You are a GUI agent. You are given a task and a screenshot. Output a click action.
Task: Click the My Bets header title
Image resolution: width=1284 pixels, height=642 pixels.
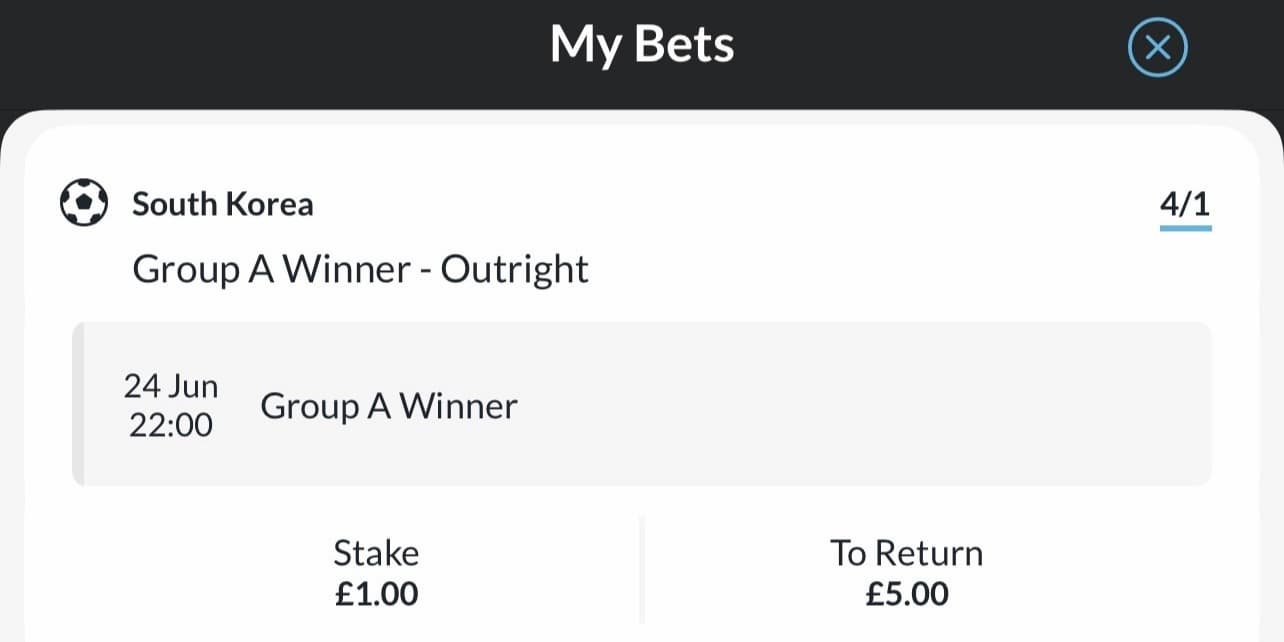point(642,45)
